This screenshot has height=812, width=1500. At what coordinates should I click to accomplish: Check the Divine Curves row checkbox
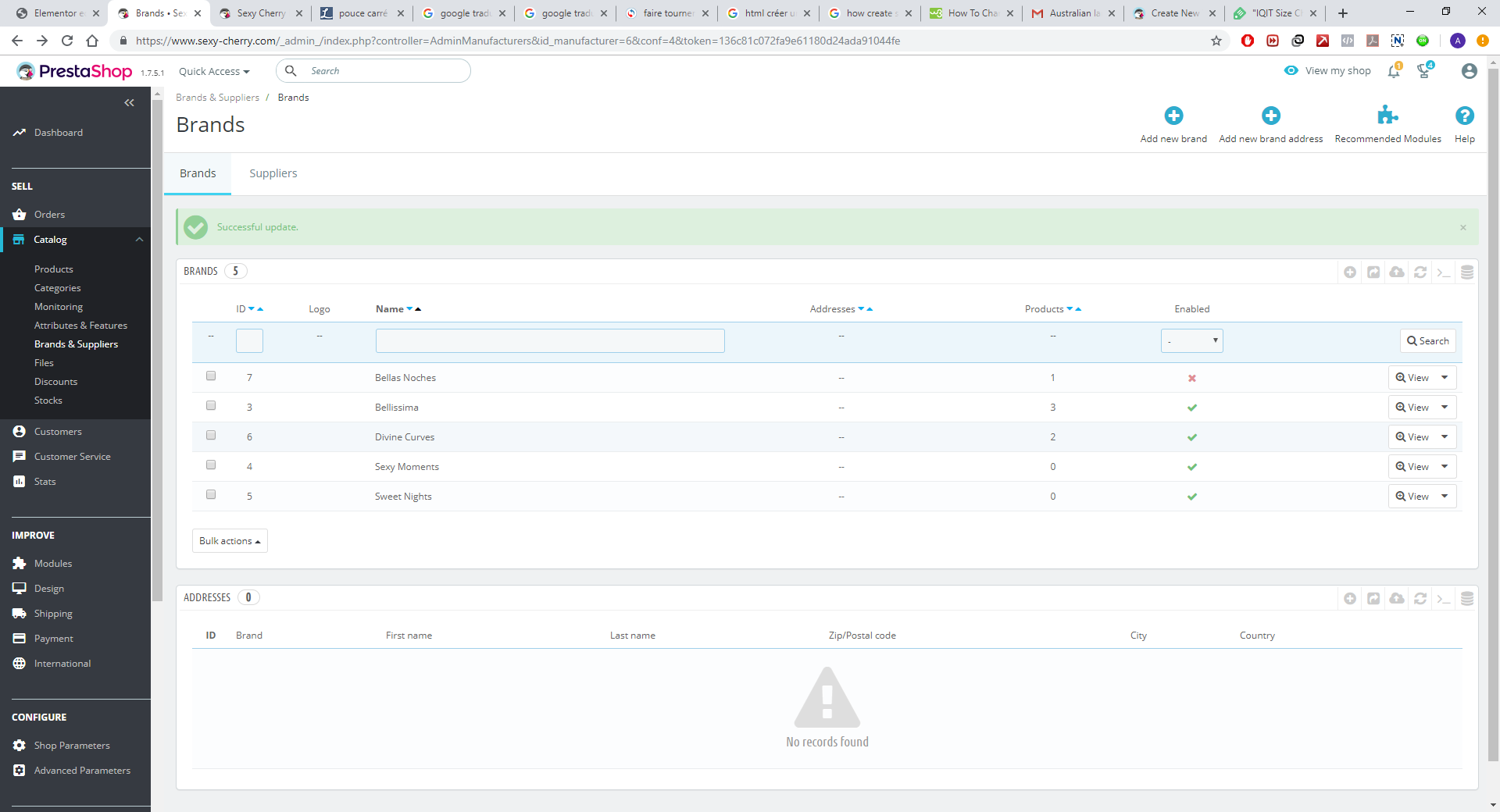tap(211, 436)
